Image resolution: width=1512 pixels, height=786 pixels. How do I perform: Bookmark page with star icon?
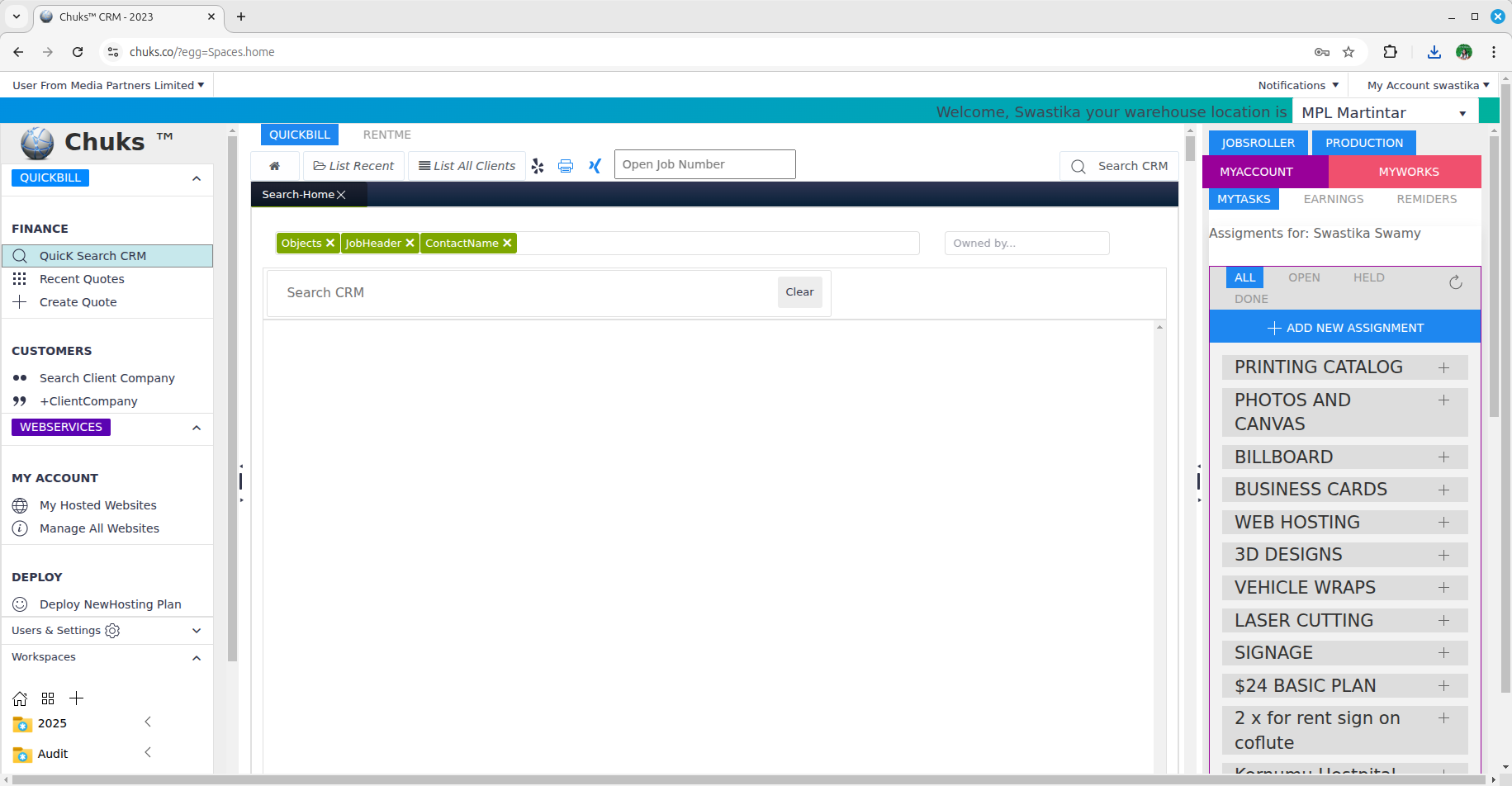(x=1348, y=52)
